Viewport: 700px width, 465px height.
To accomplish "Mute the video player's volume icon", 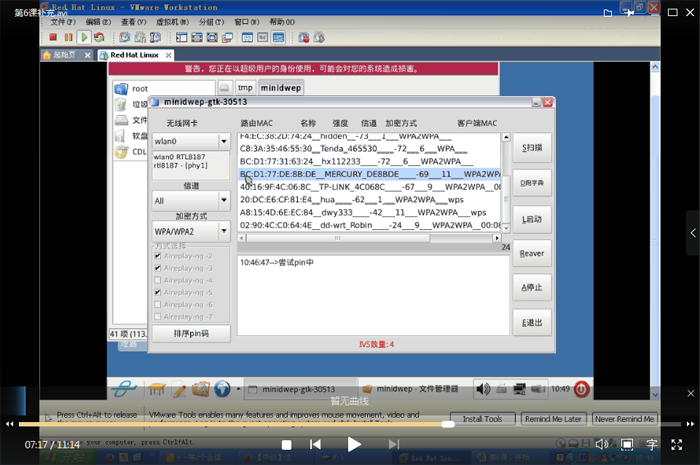I will (601, 444).
